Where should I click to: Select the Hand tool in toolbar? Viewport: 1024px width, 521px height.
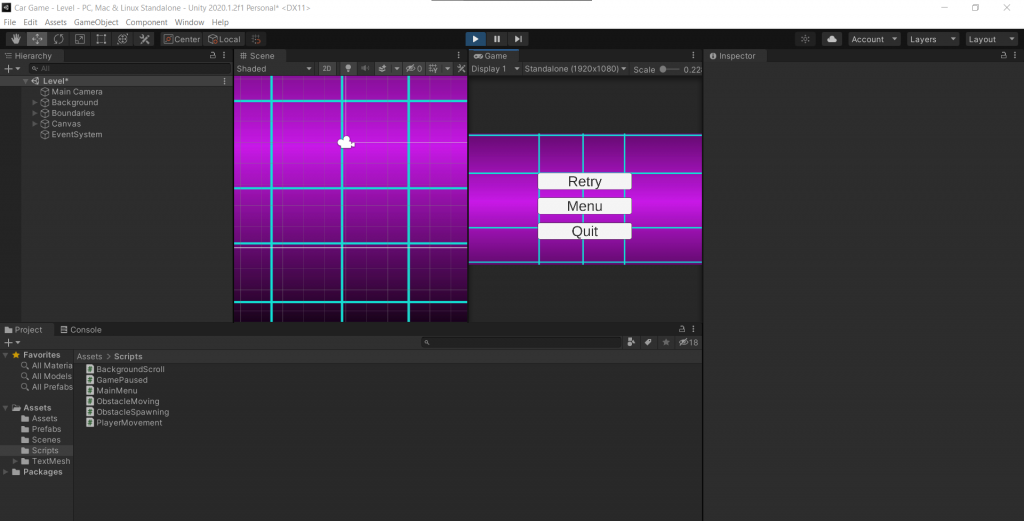pyautogui.click(x=15, y=39)
